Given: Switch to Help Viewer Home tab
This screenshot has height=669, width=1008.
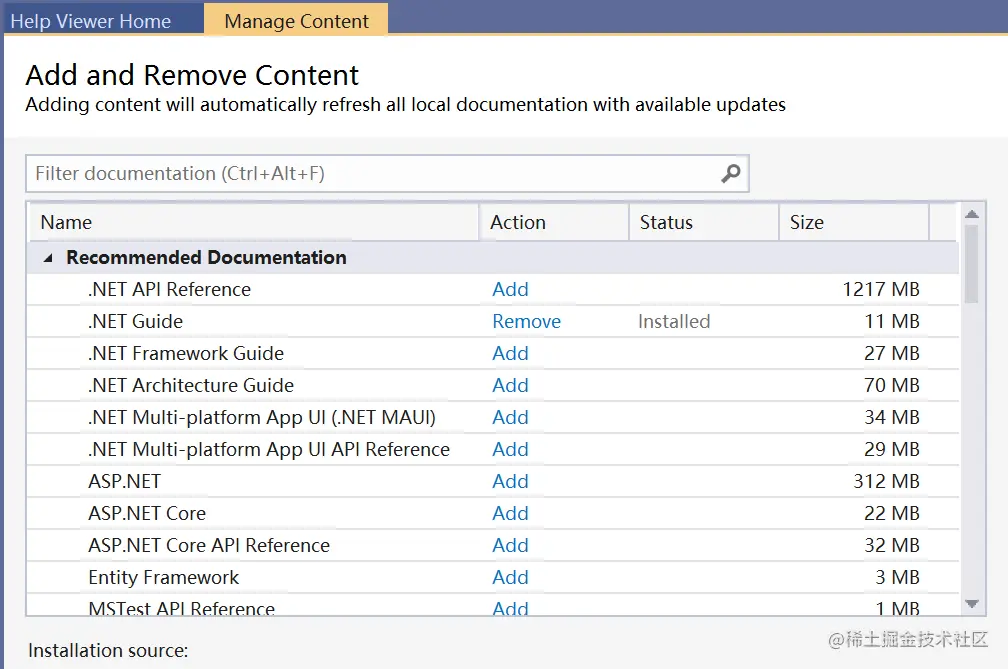Looking at the screenshot, I should 91,21.
